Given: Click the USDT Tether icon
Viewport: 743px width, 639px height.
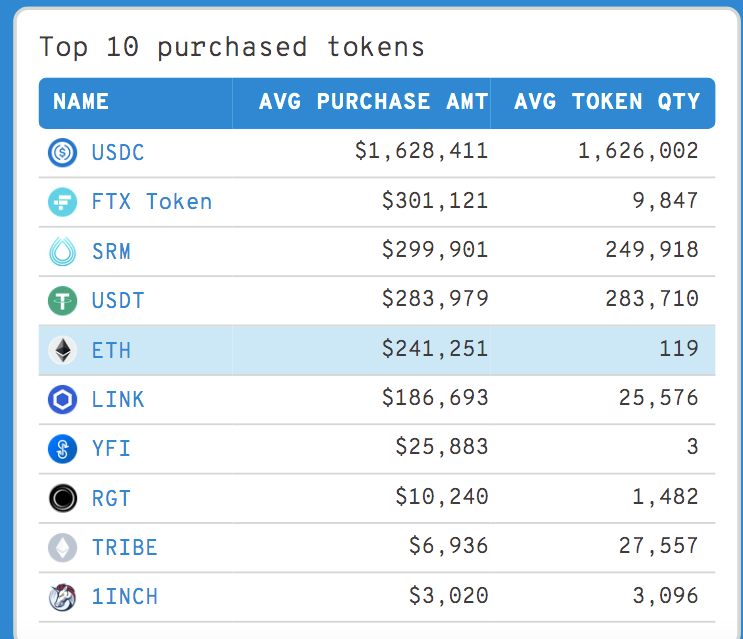Looking at the screenshot, I should pos(62,300).
